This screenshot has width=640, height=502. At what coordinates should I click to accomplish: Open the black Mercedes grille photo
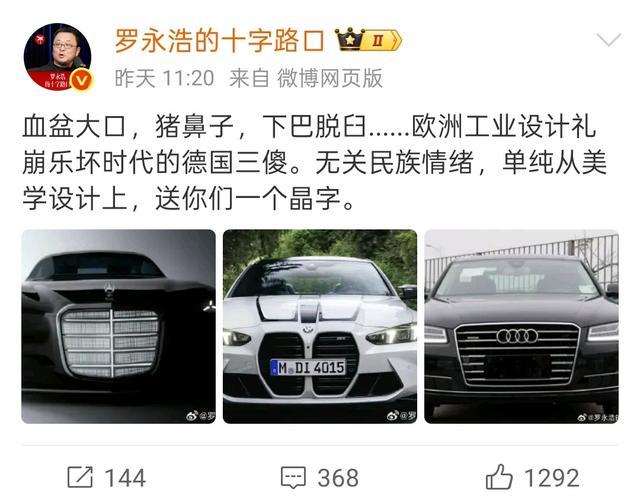coord(118,327)
